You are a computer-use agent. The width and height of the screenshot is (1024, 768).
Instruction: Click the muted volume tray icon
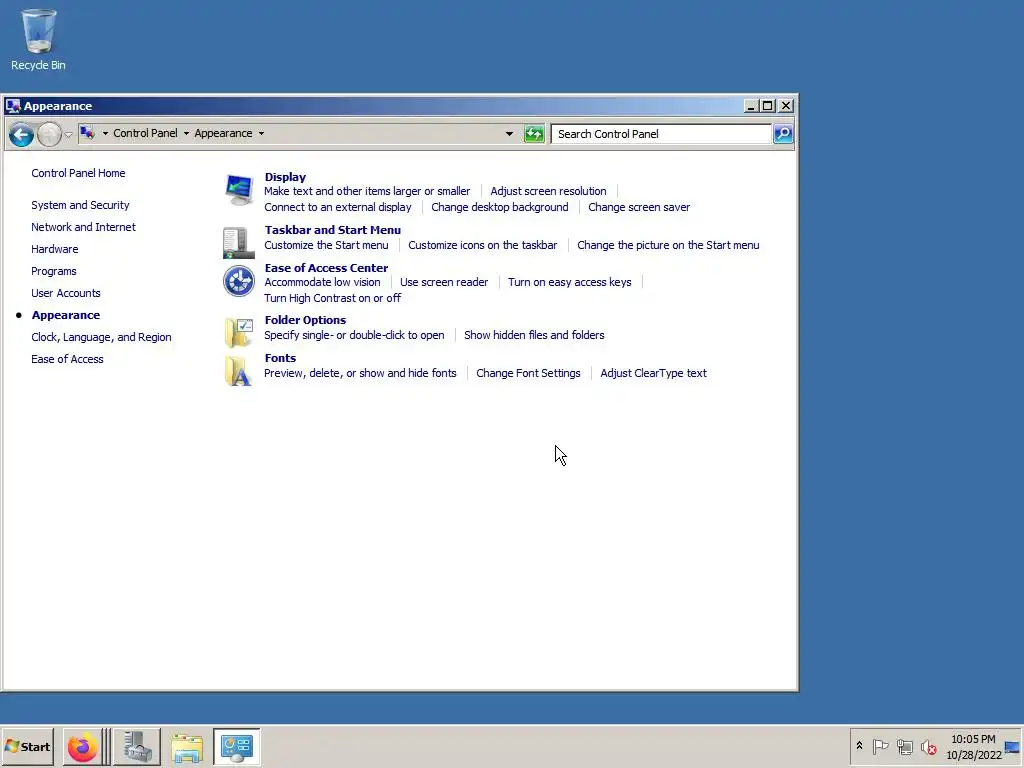click(928, 746)
